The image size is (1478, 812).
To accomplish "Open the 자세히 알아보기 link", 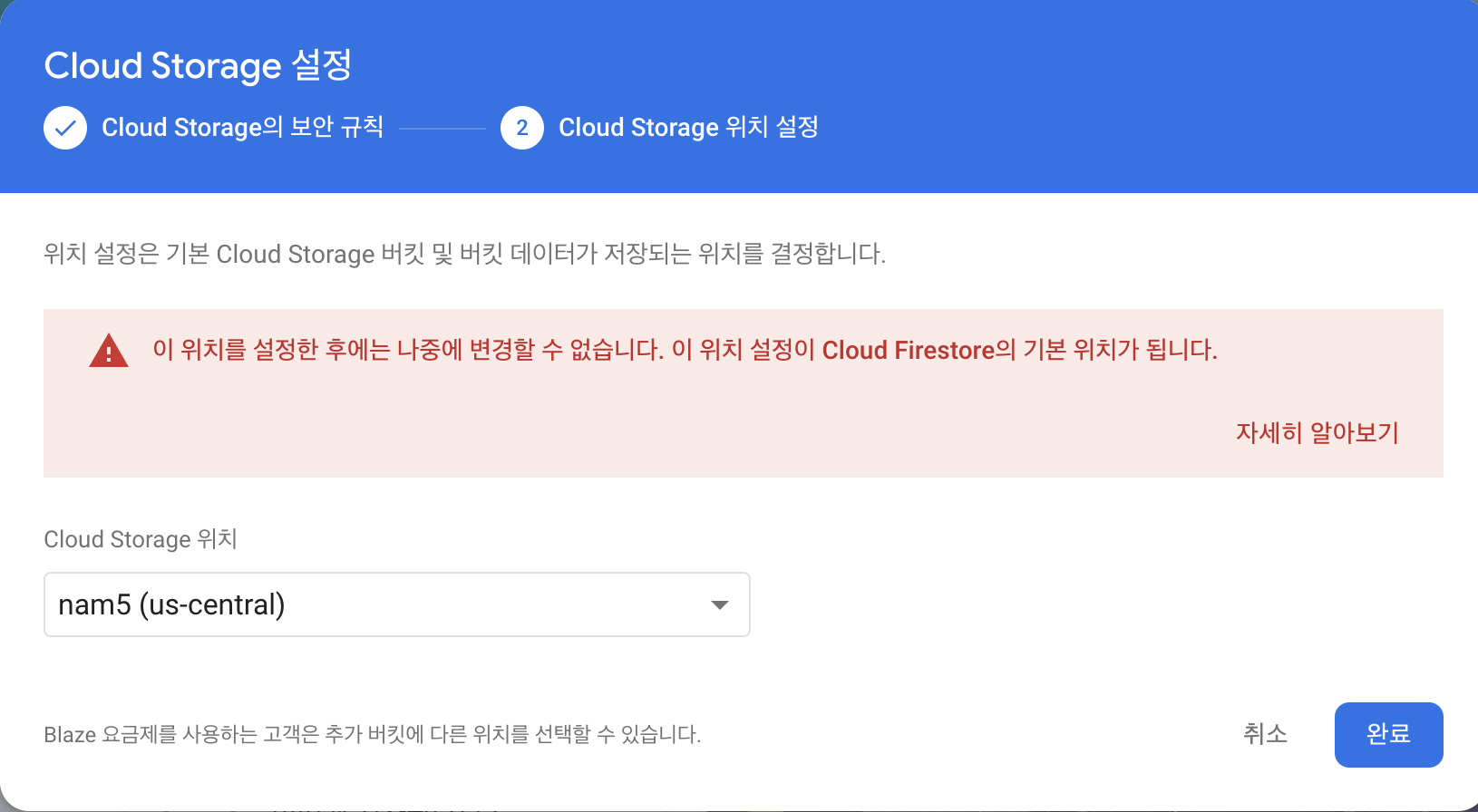I will 1318,433.
